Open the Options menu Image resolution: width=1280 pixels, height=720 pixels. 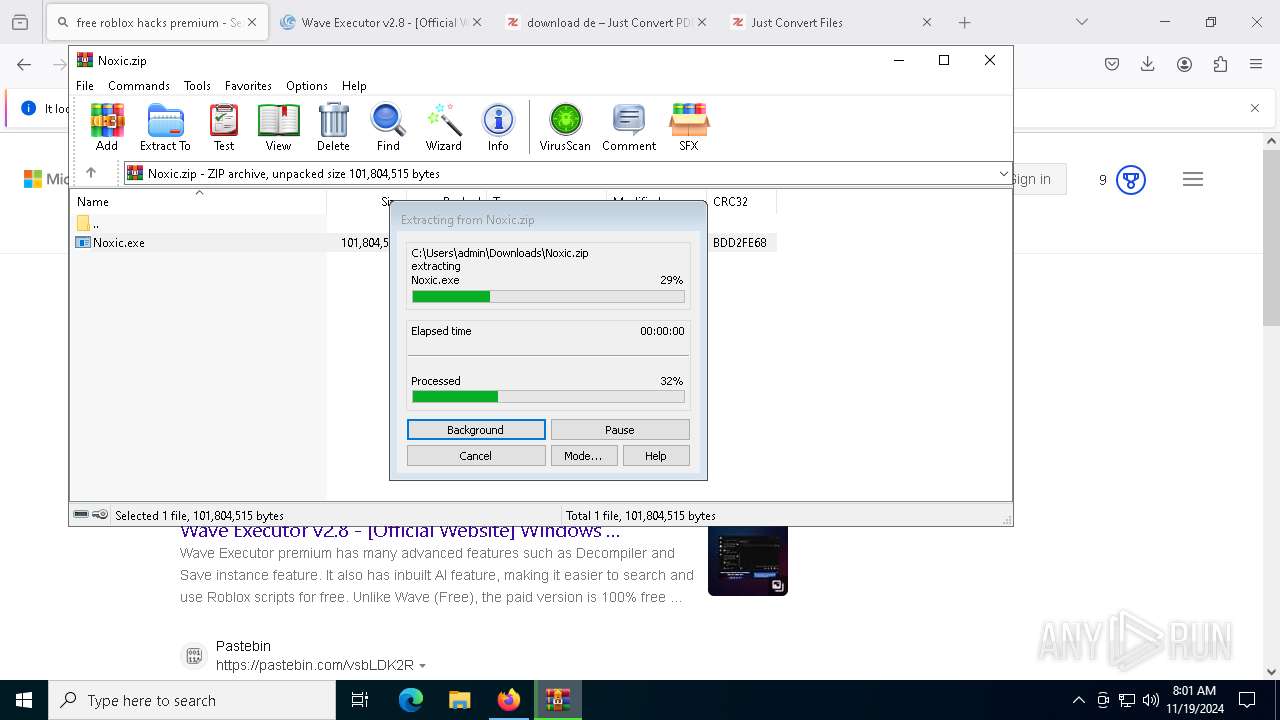click(307, 86)
